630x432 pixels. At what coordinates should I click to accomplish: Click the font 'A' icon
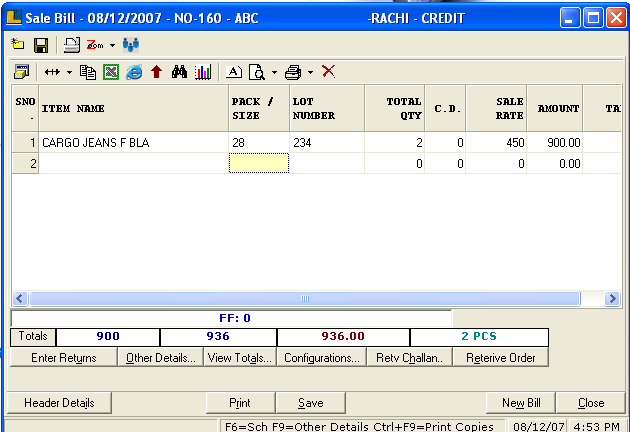[x=234, y=72]
